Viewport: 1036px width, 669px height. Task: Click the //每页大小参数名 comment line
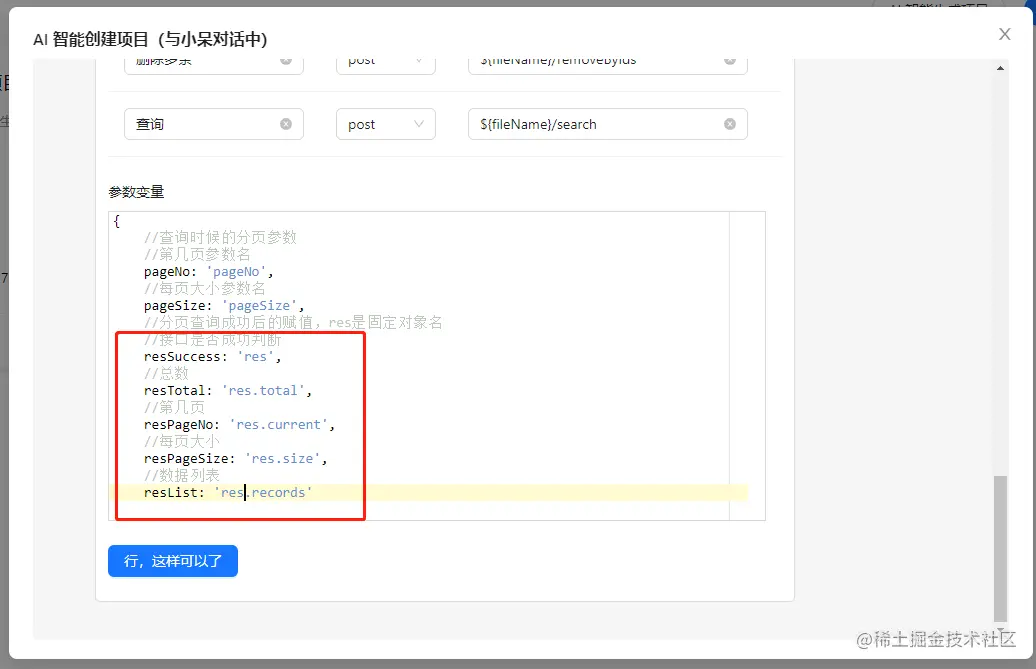point(205,289)
